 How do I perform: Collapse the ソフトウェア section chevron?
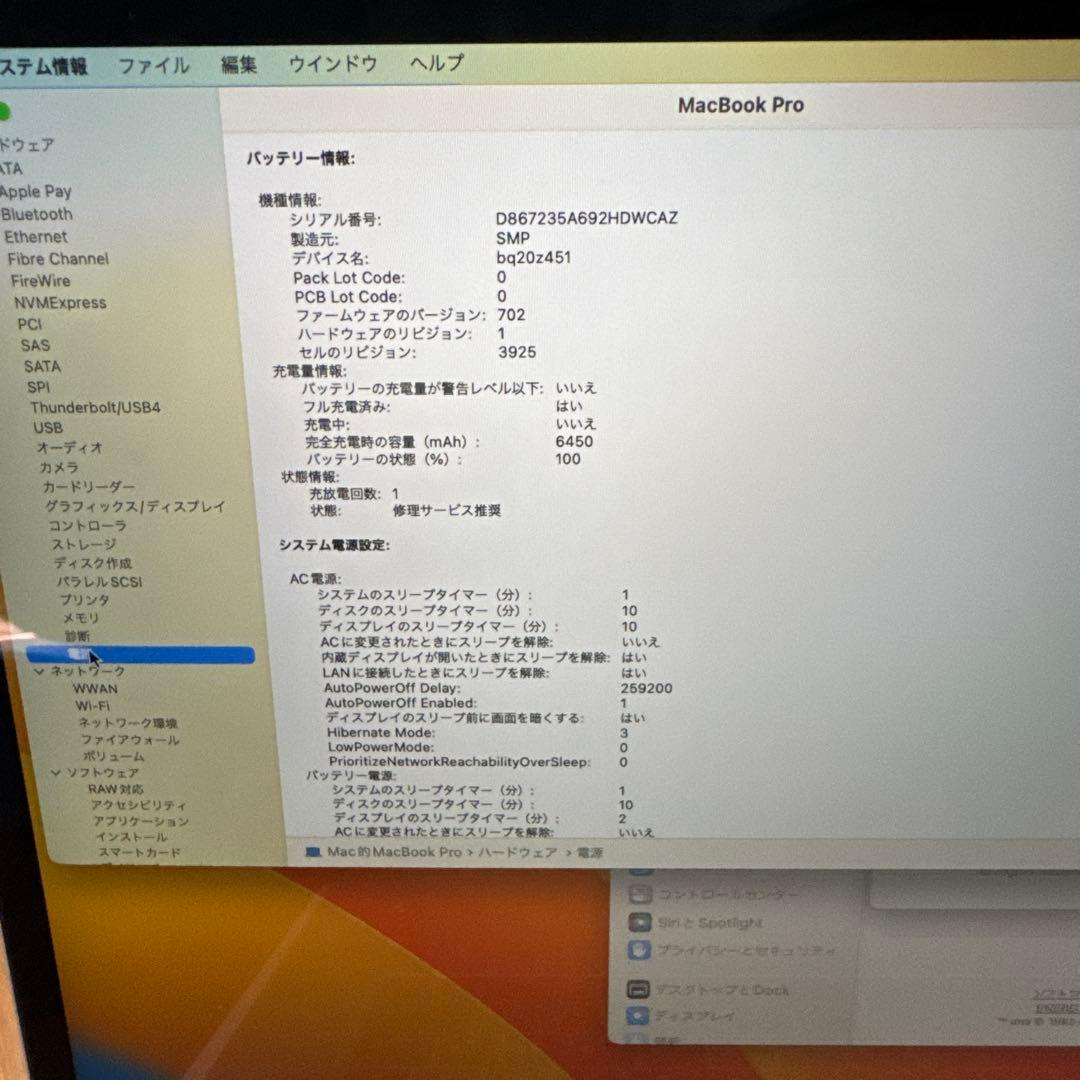(56, 773)
